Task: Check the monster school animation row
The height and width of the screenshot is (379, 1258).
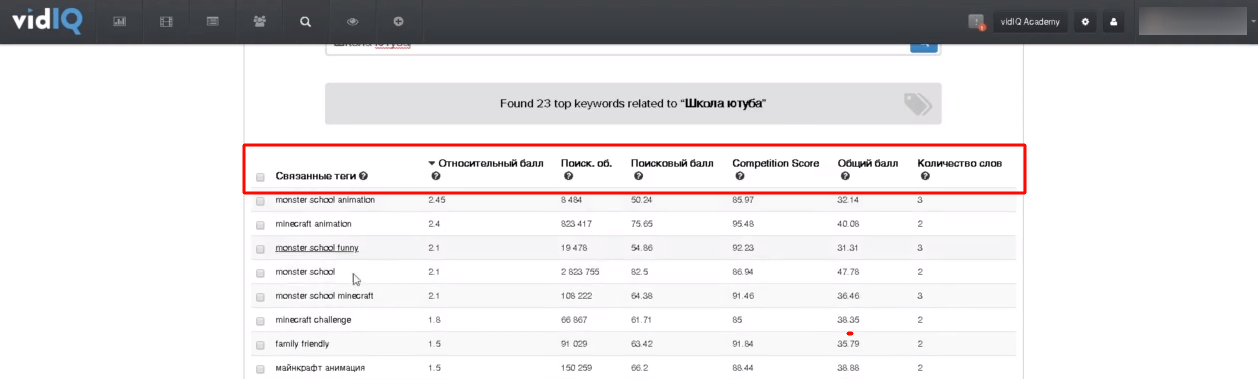Action: pos(260,201)
